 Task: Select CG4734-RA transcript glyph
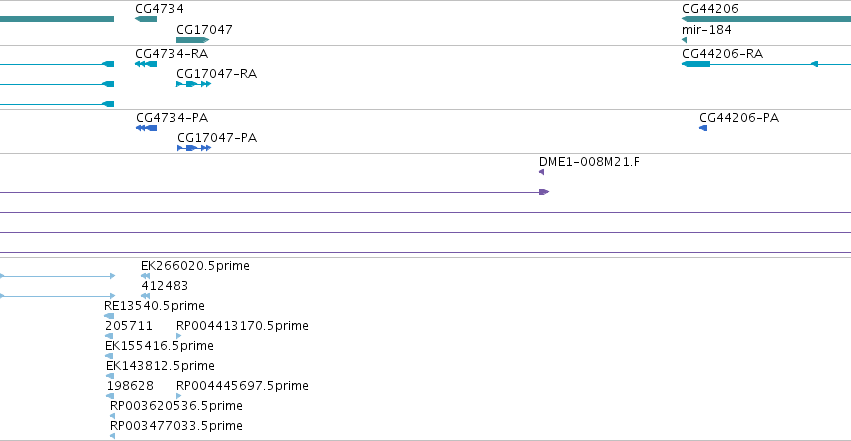click(146, 64)
